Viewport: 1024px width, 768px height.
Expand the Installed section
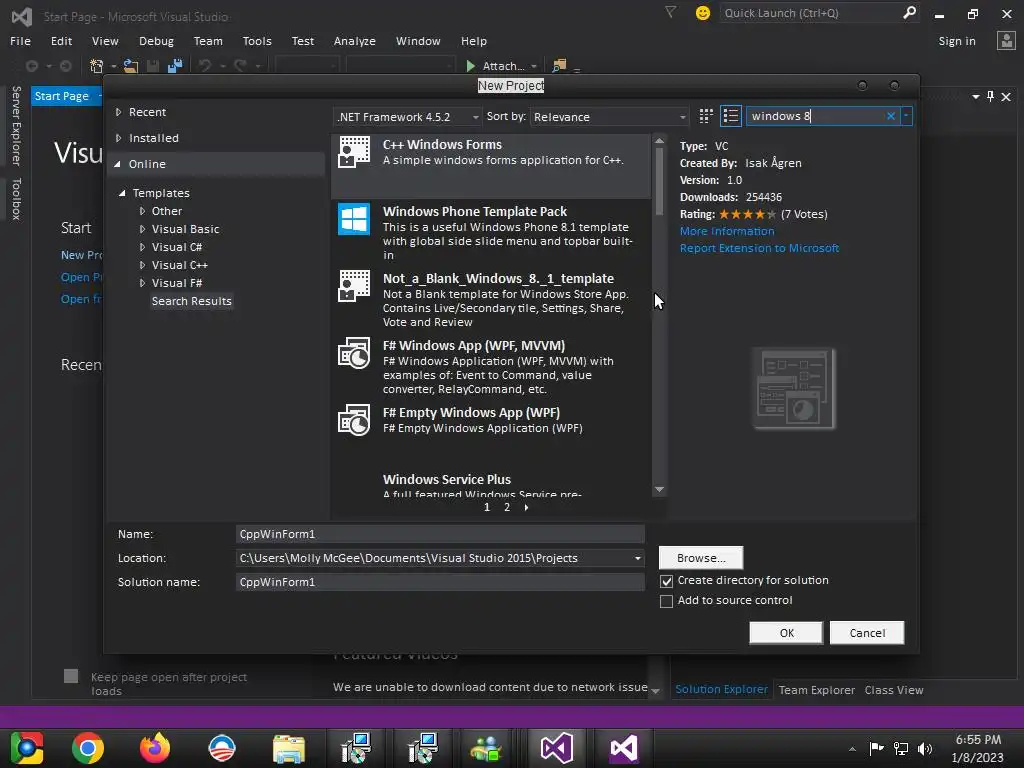[118, 138]
